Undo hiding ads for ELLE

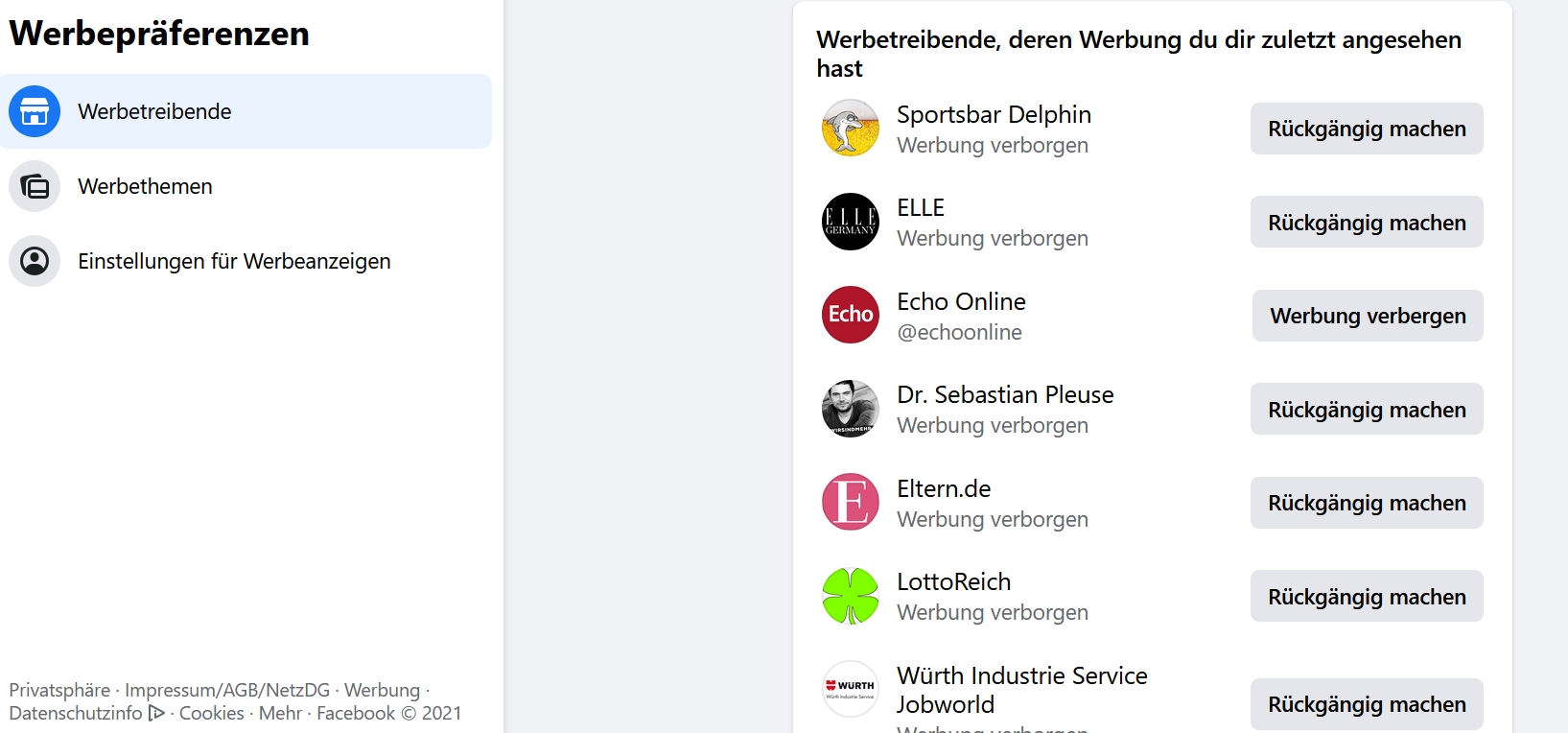[x=1367, y=223]
